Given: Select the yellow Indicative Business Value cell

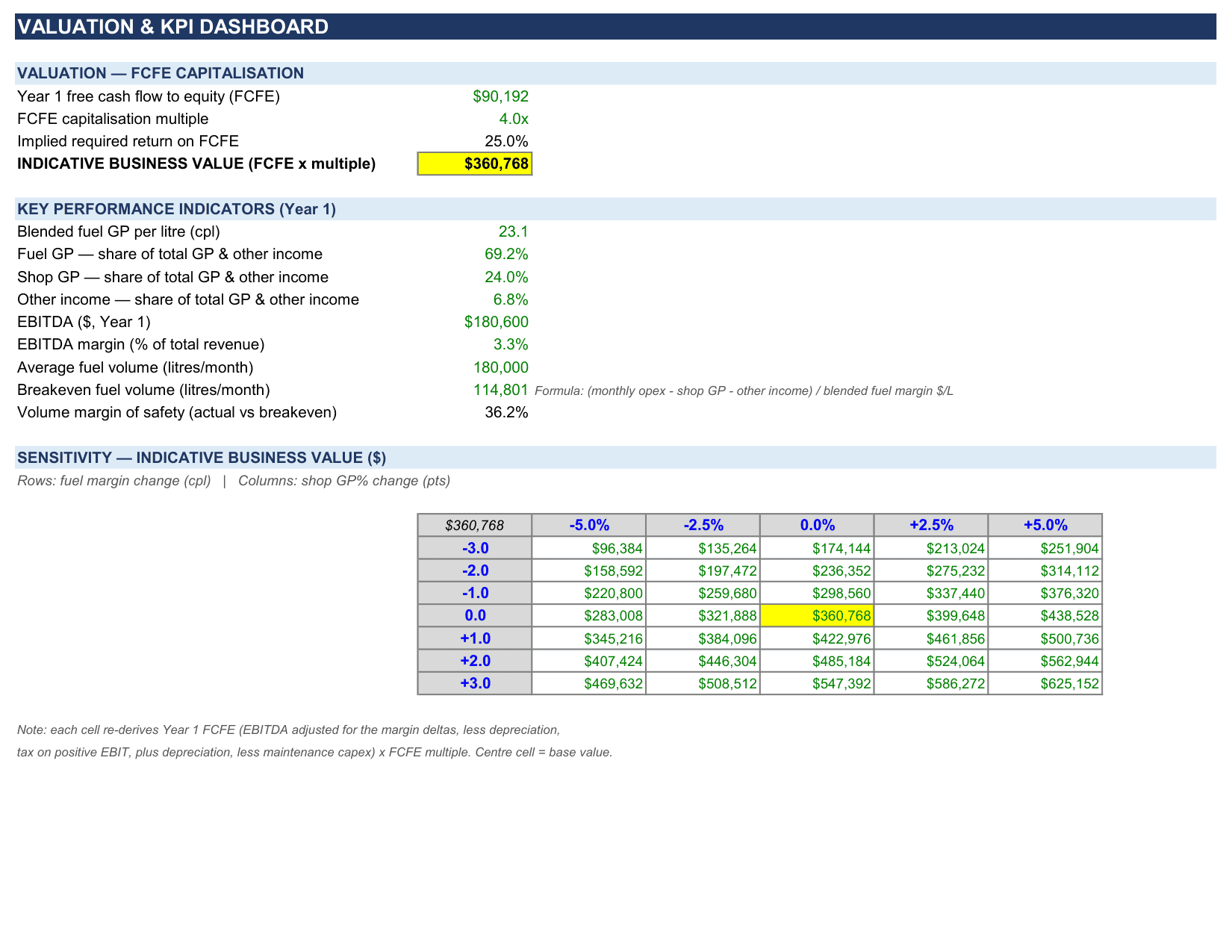Looking at the screenshot, I should (474, 164).
